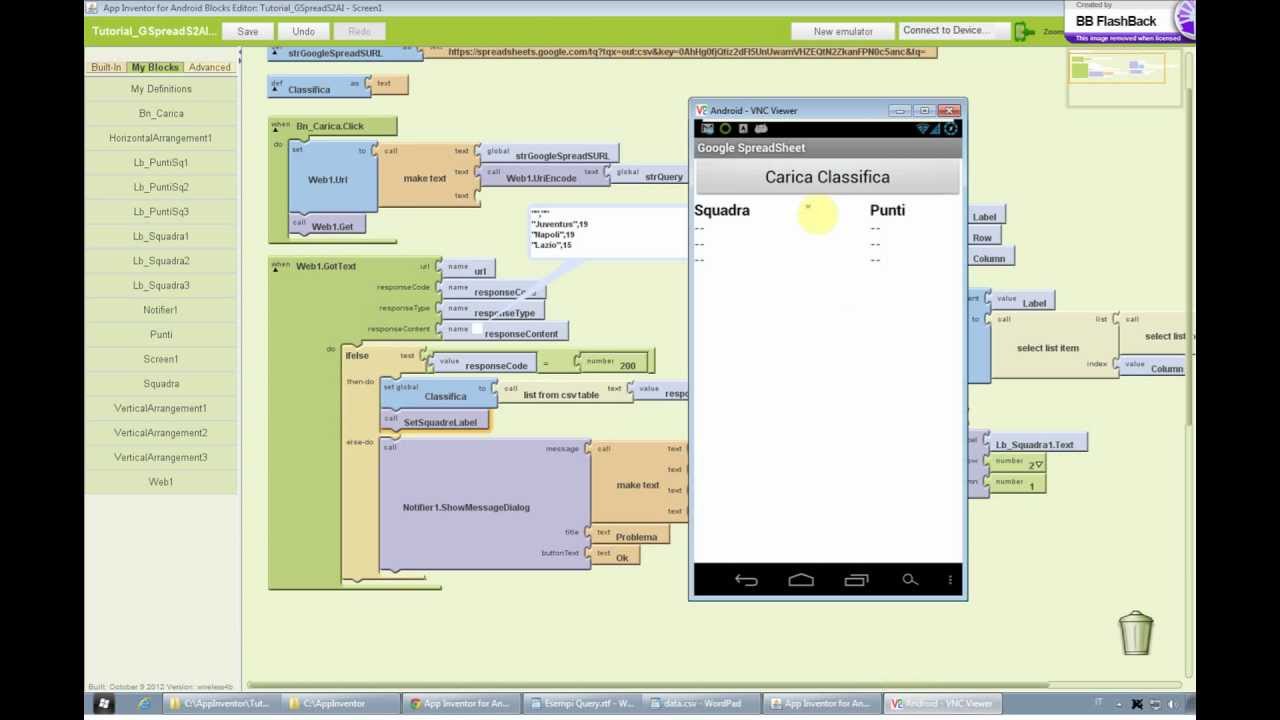1280x720 pixels.
Task: Open the Lb_Squadra1 drawer
Action: (x=161, y=236)
